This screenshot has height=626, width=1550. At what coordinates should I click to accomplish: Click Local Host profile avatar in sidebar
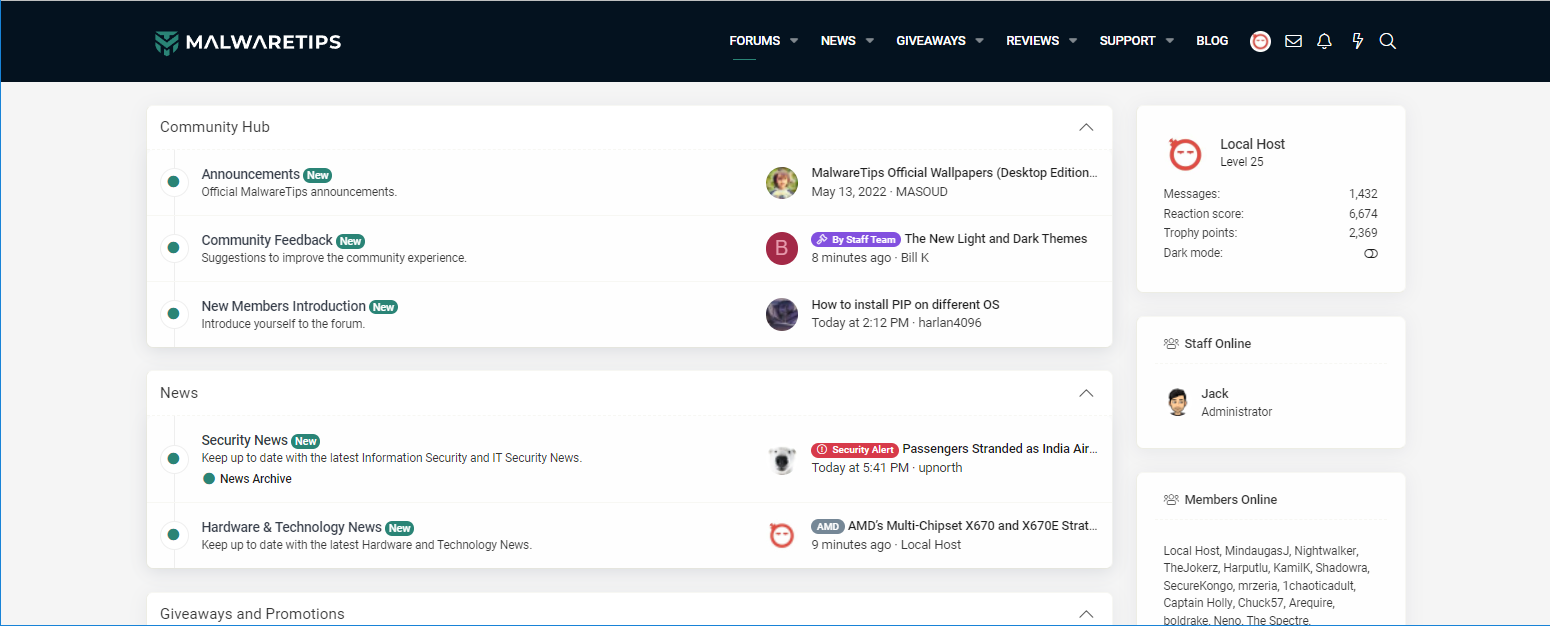click(x=1185, y=154)
